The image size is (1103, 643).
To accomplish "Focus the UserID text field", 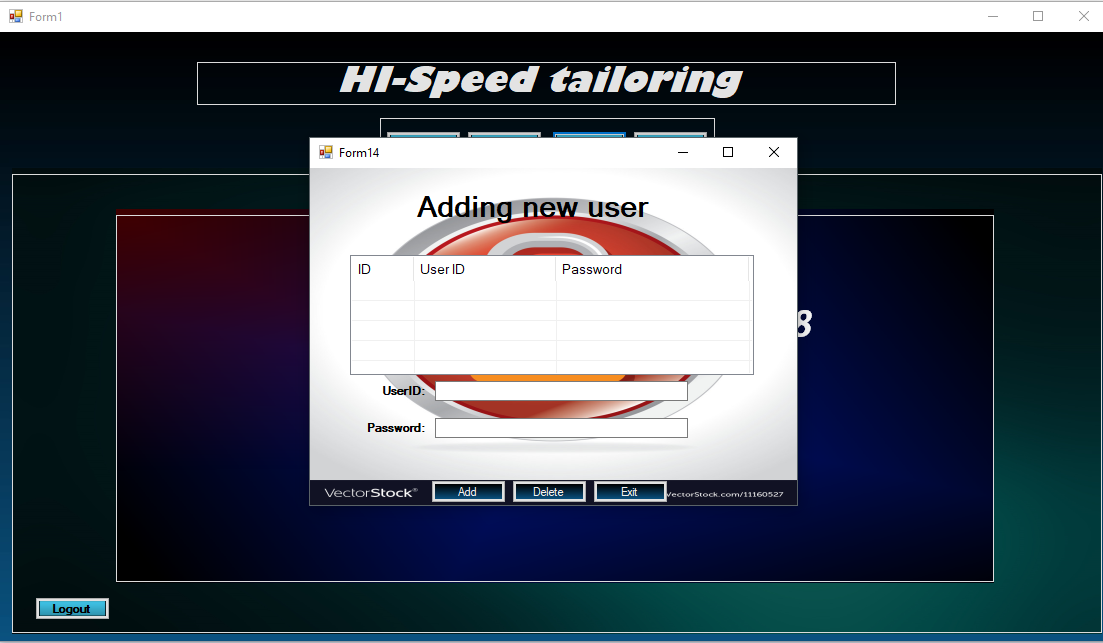I will coord(561,391).
